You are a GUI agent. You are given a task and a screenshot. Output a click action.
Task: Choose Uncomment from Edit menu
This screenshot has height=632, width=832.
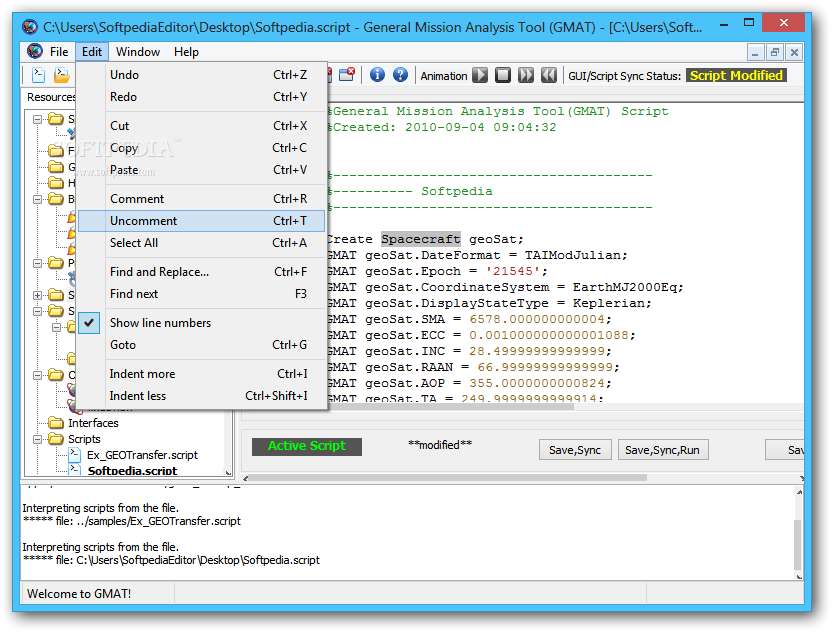(202, 221)
